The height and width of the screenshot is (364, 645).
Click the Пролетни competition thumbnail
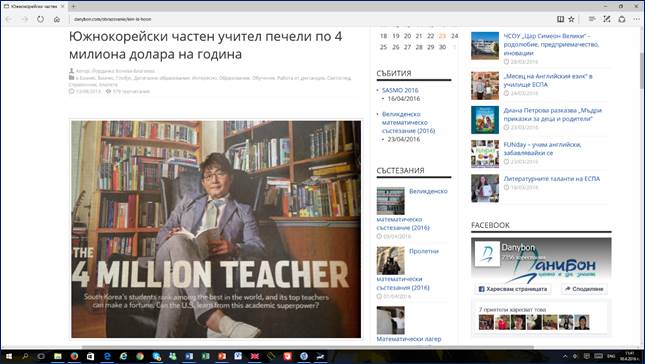pos(390,261)
